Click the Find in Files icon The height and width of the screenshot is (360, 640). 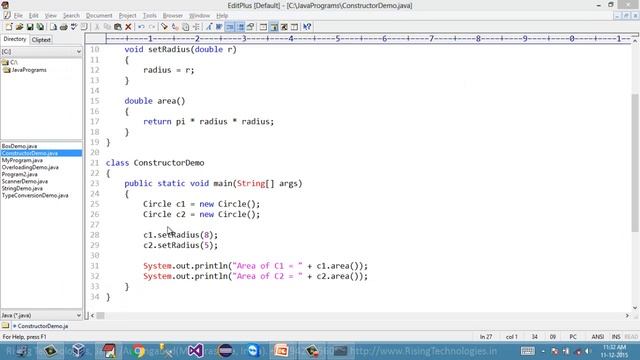[185, 27]
